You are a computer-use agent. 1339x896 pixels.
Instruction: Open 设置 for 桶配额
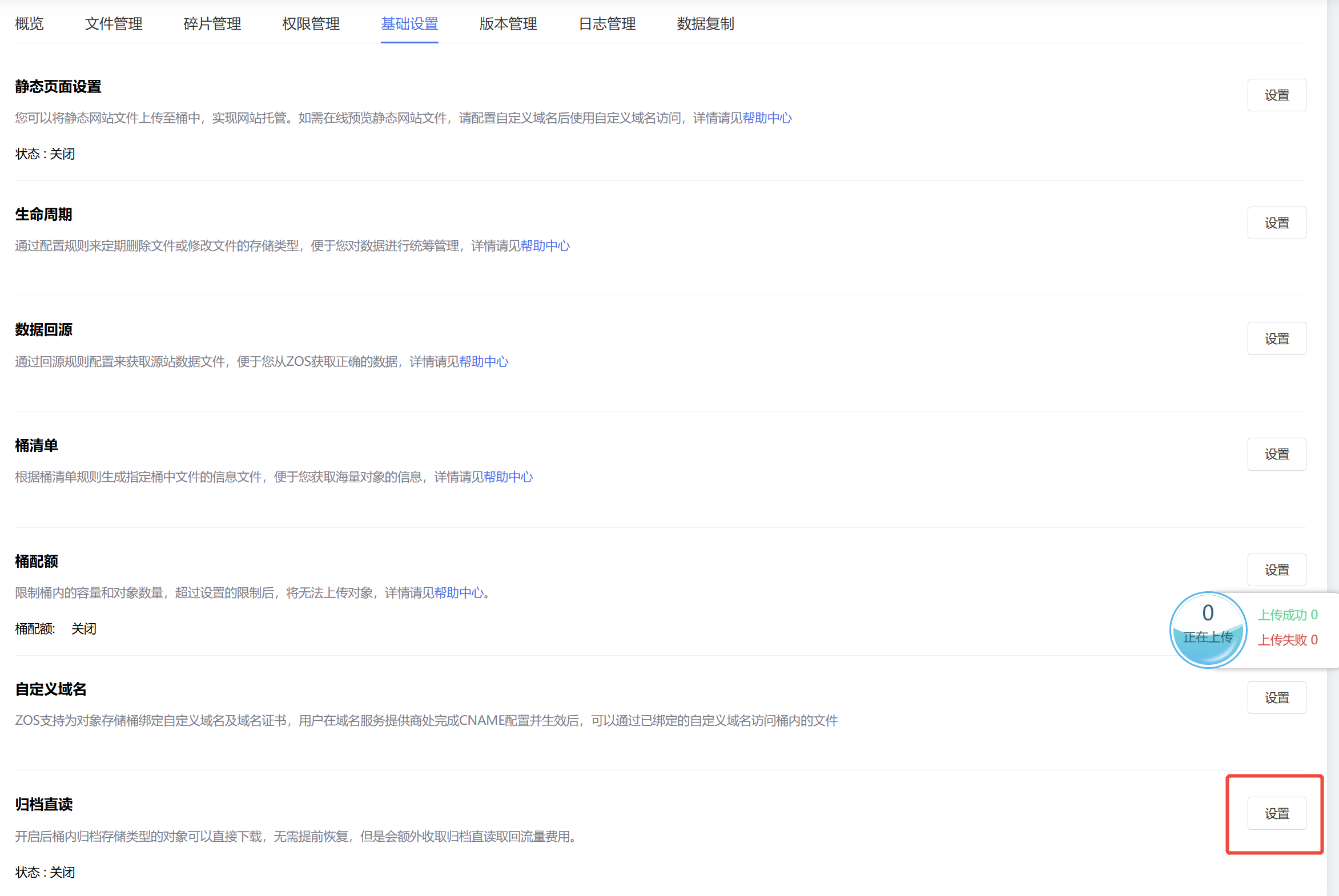coord(1276,570)
